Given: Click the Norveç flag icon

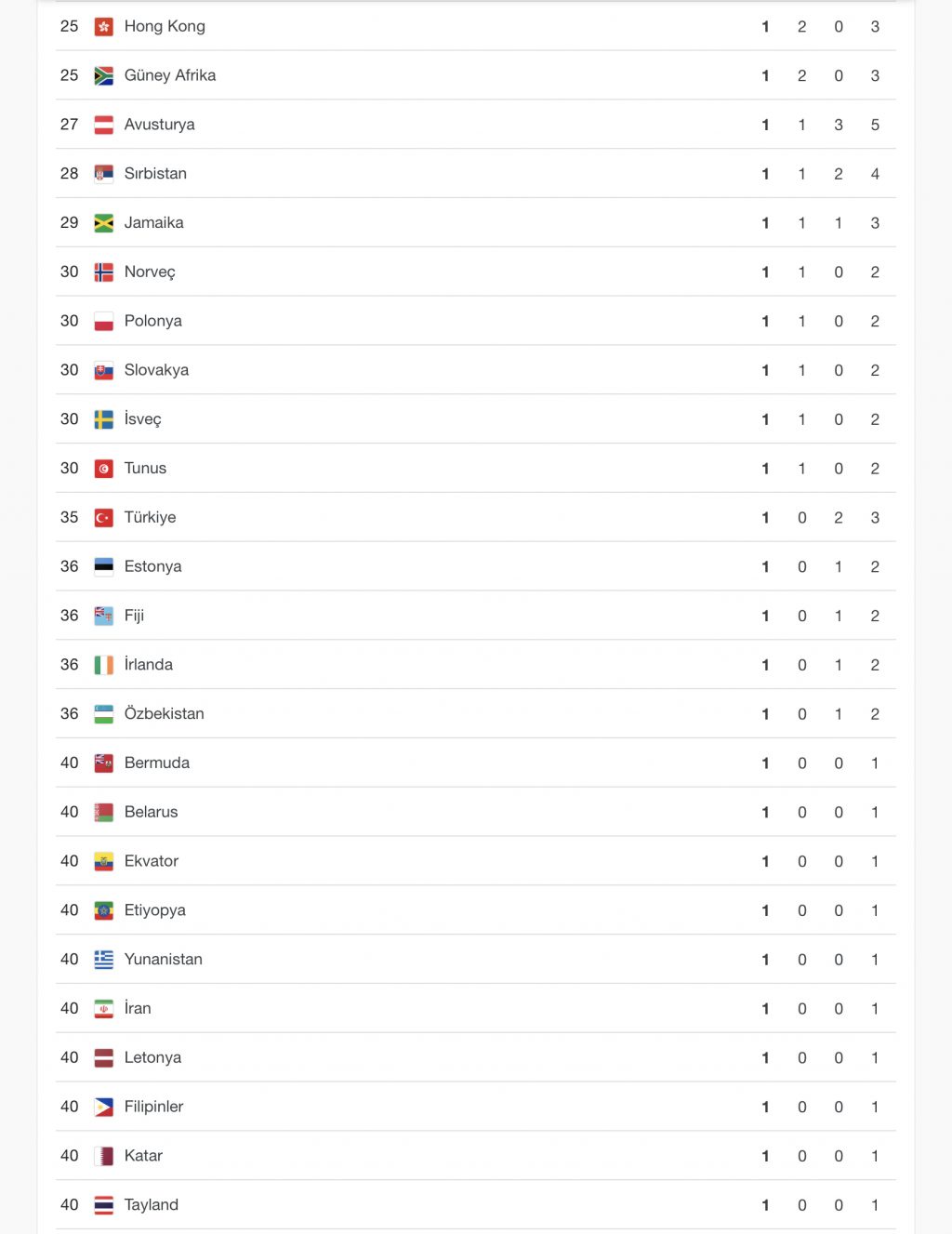Looking at the screenshot, I should click(x=104, y=272).
